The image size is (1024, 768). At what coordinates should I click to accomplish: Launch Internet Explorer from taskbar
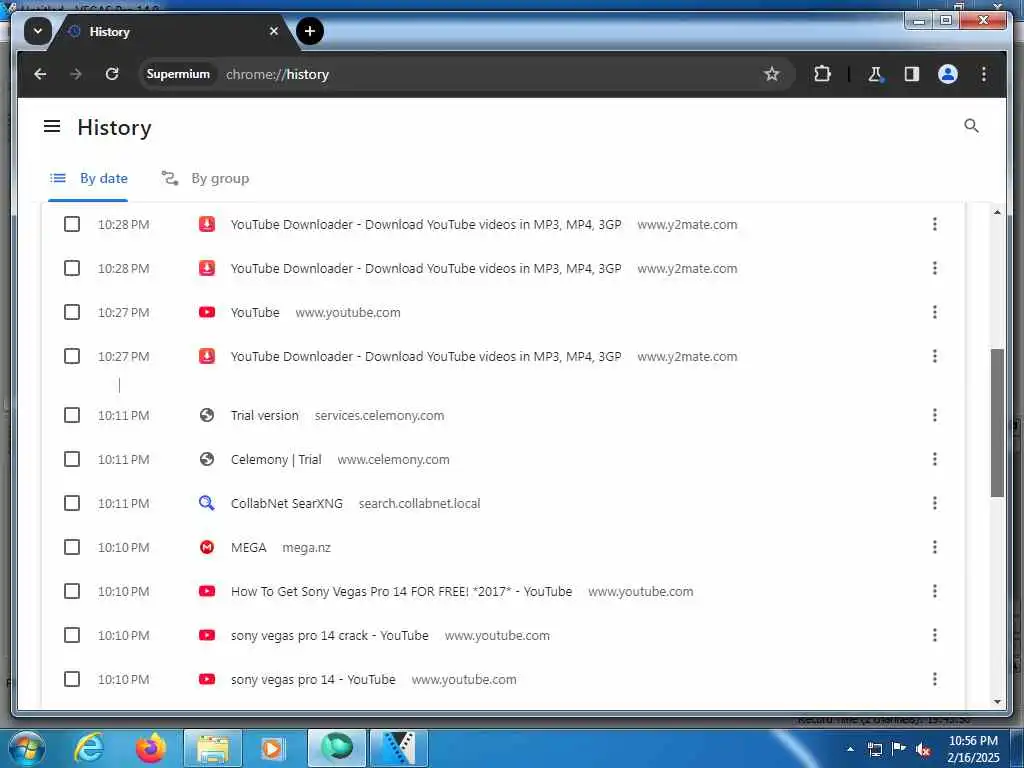(89, 748)
